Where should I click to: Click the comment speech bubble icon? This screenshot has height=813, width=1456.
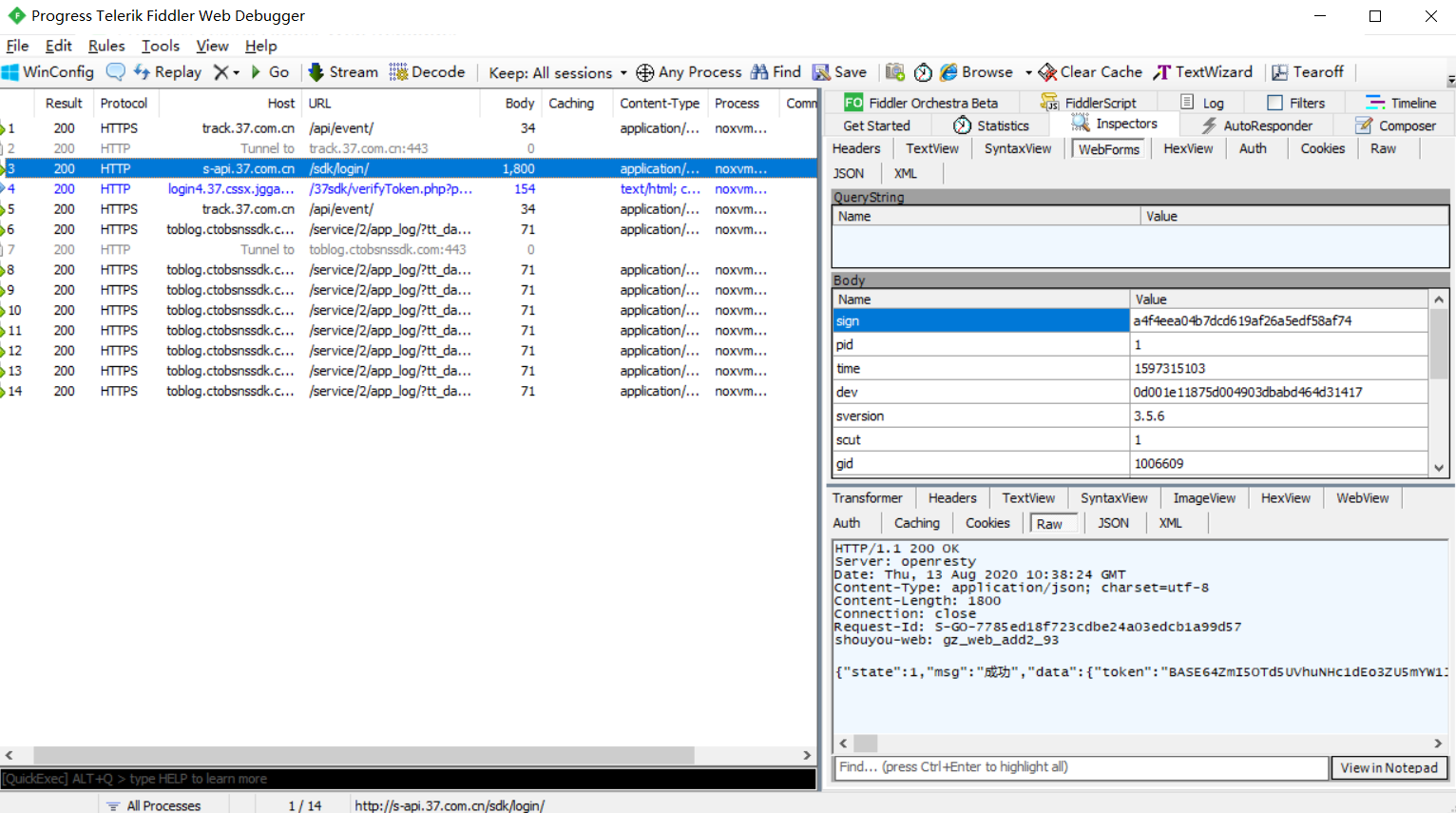pos(115,72)
